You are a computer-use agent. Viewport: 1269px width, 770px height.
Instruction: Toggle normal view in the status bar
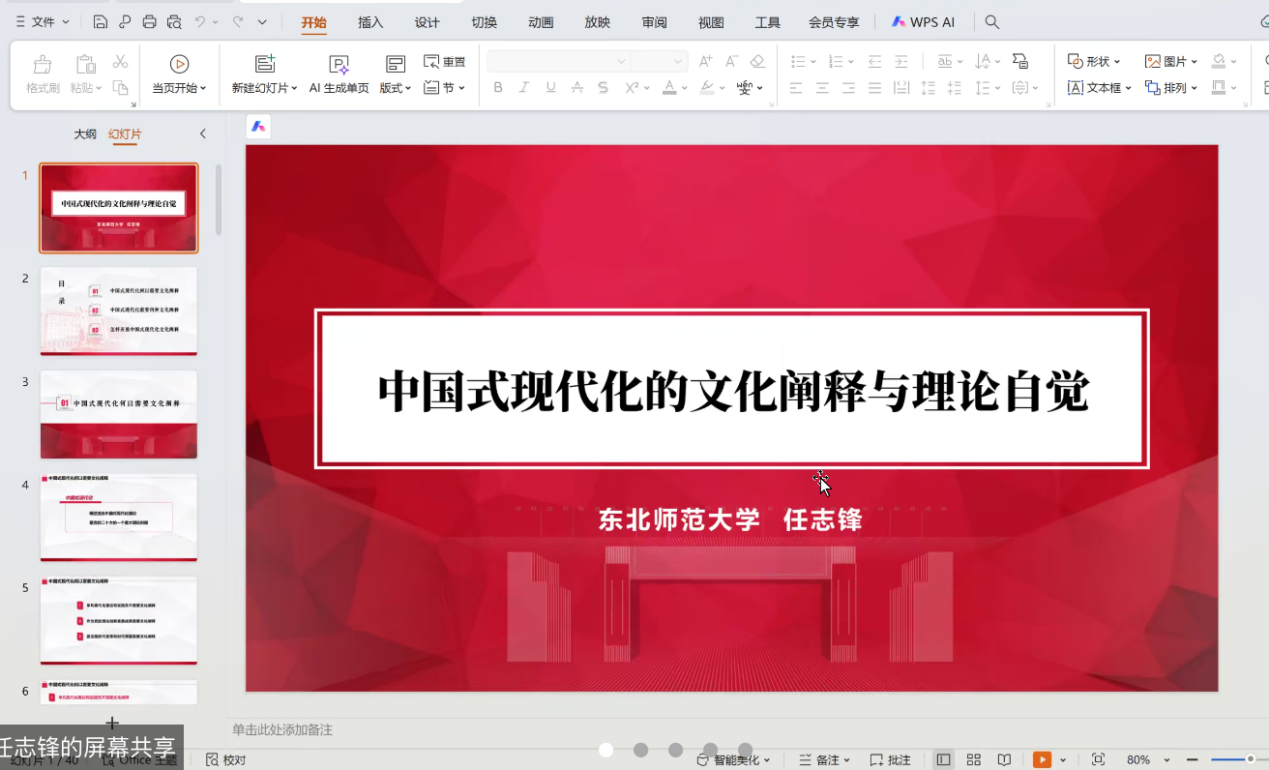(x=943, y=760)
